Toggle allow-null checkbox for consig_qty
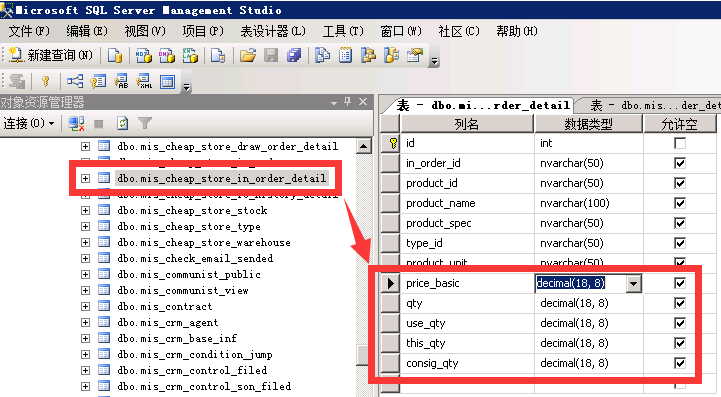Image resolution: width=721 pixels, height=397 pixels. (680, 363)
